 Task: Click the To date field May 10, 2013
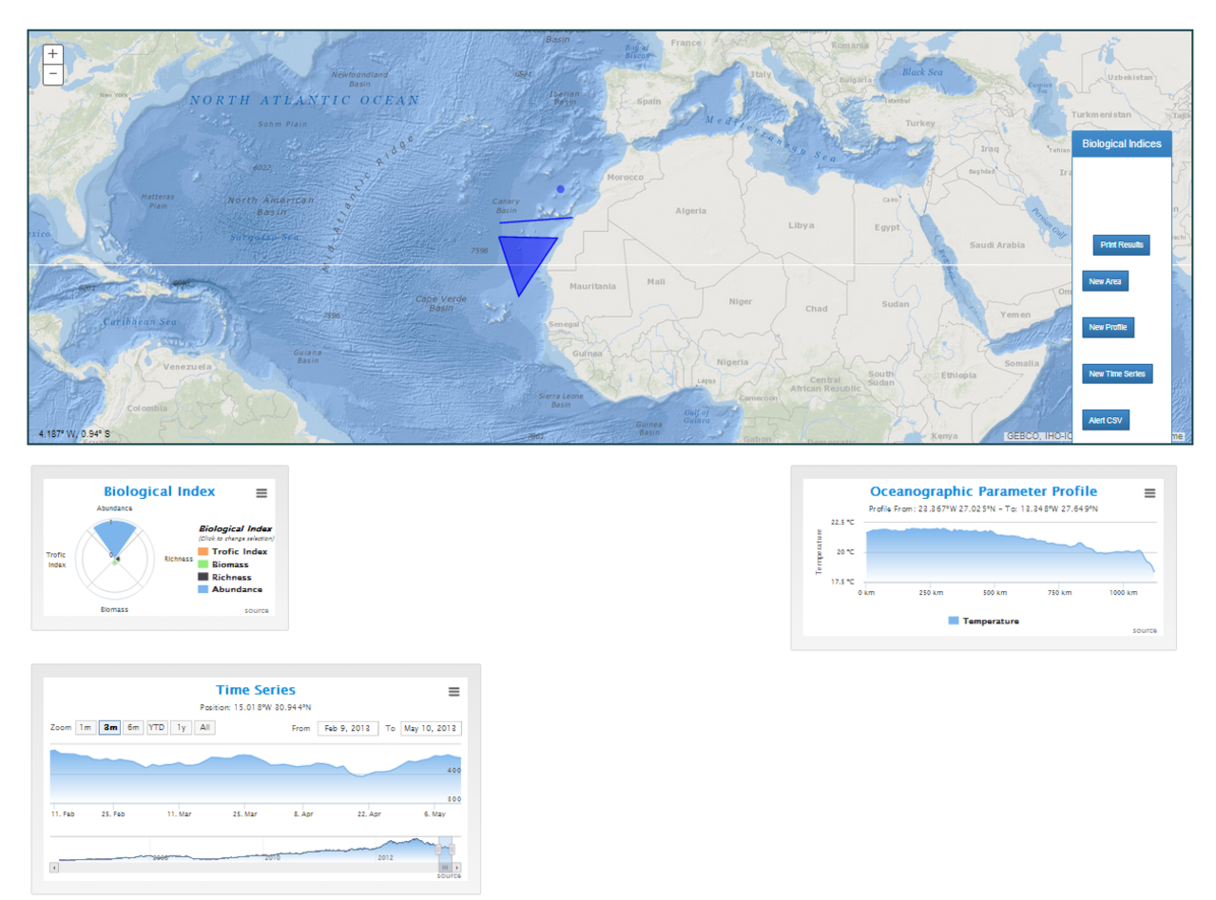click(x=431, y=728)
